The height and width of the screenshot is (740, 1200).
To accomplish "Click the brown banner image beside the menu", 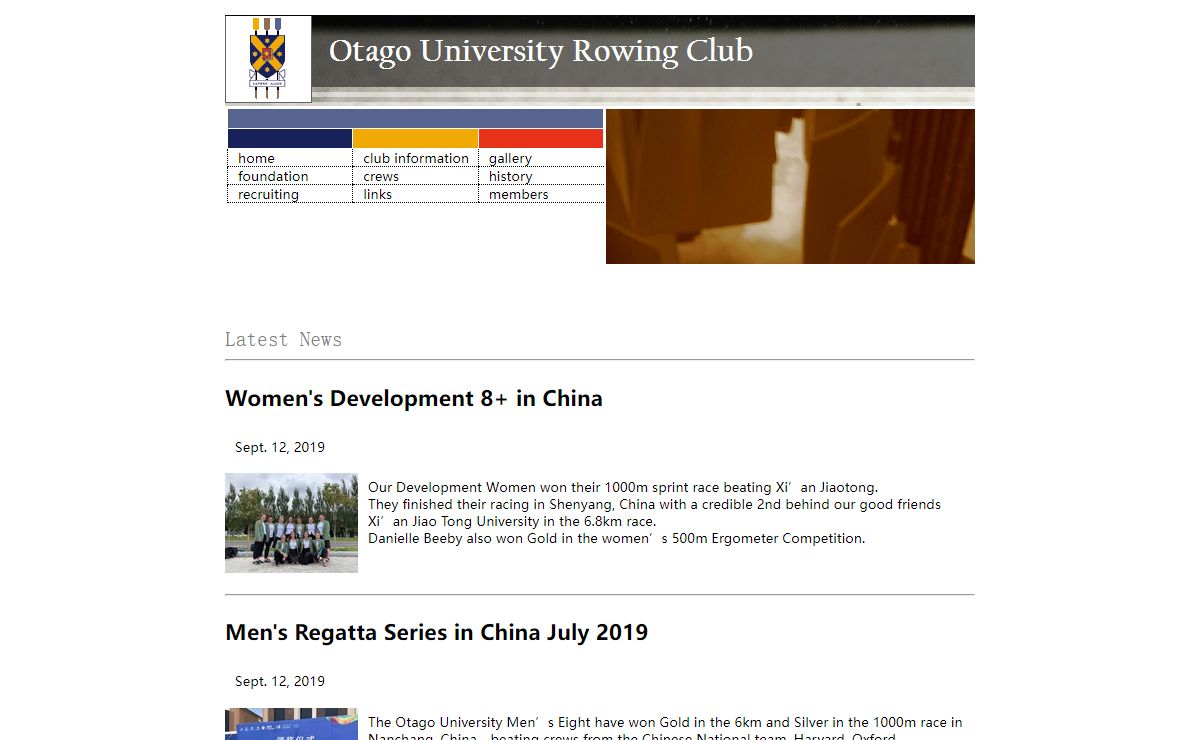I will click(x=790, y=186).
